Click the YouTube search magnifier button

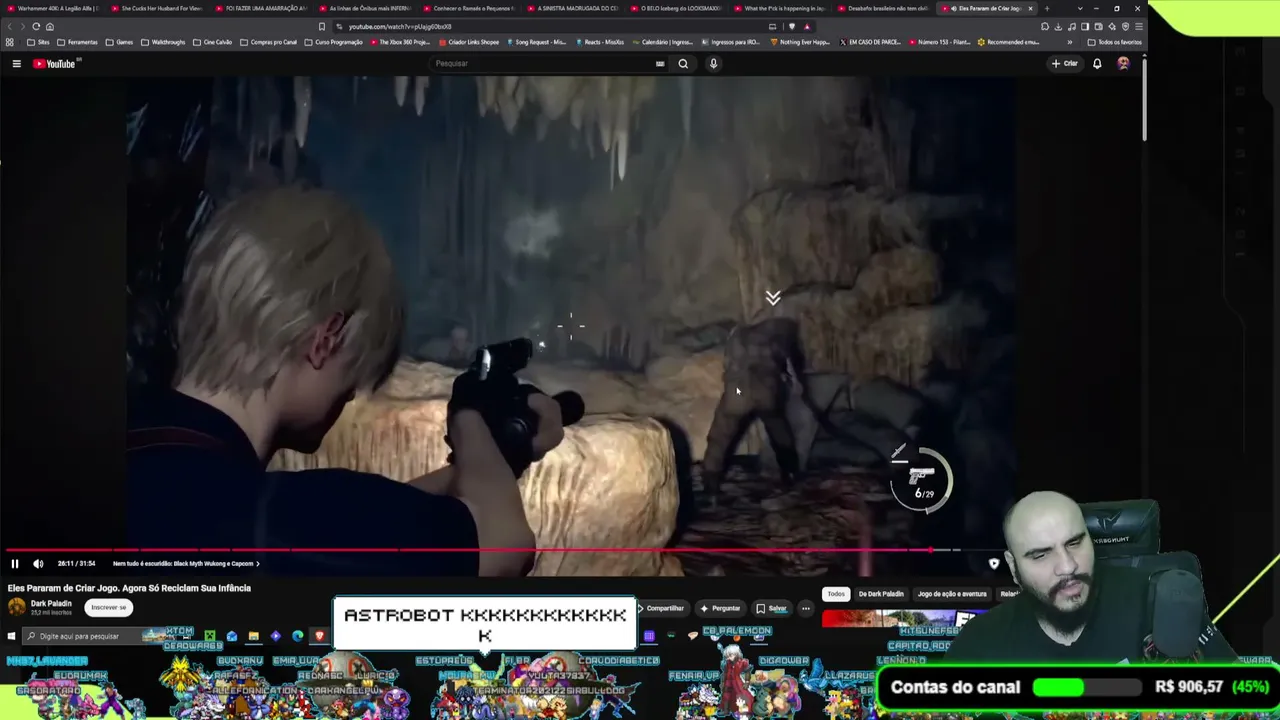point(683,64)
